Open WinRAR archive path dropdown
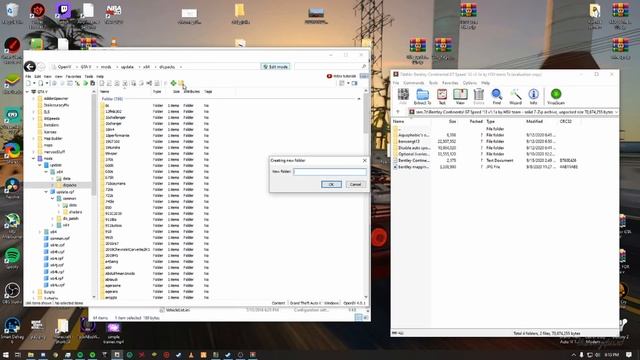 coord(616,112)
